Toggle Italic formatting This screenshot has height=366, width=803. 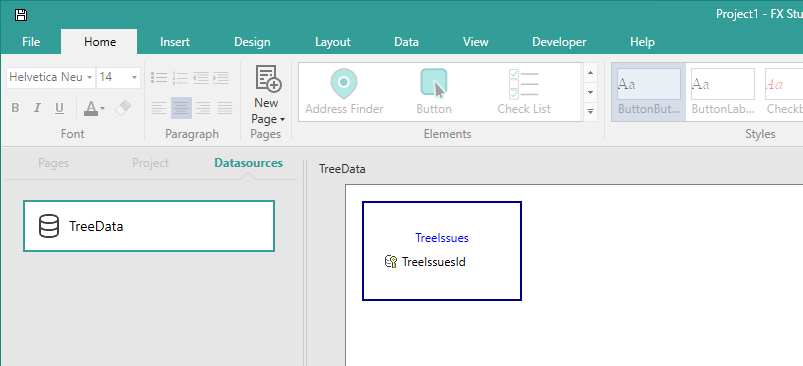coord(37,108)
